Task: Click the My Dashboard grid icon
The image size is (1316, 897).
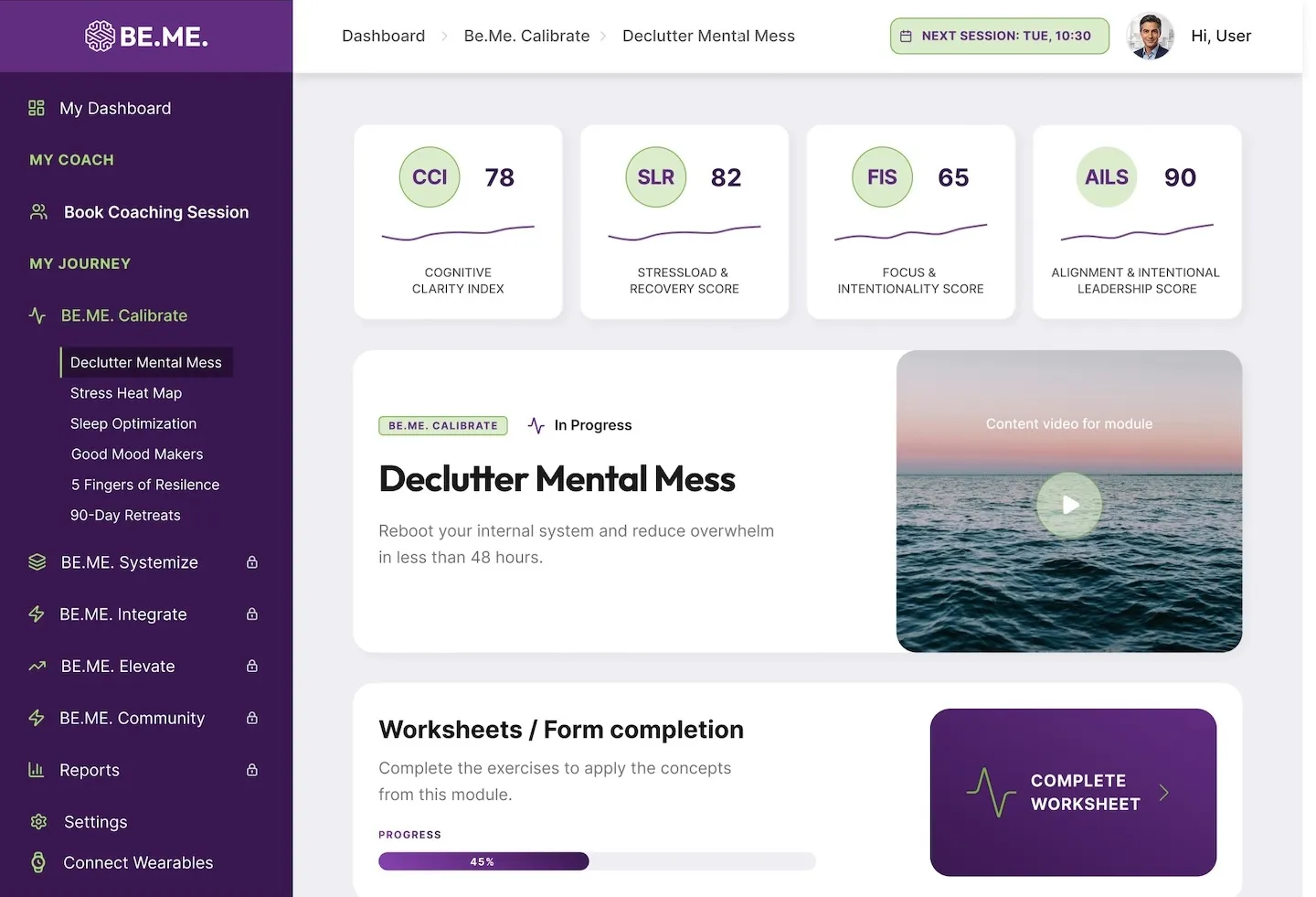Action: click(x=37, y=108)
